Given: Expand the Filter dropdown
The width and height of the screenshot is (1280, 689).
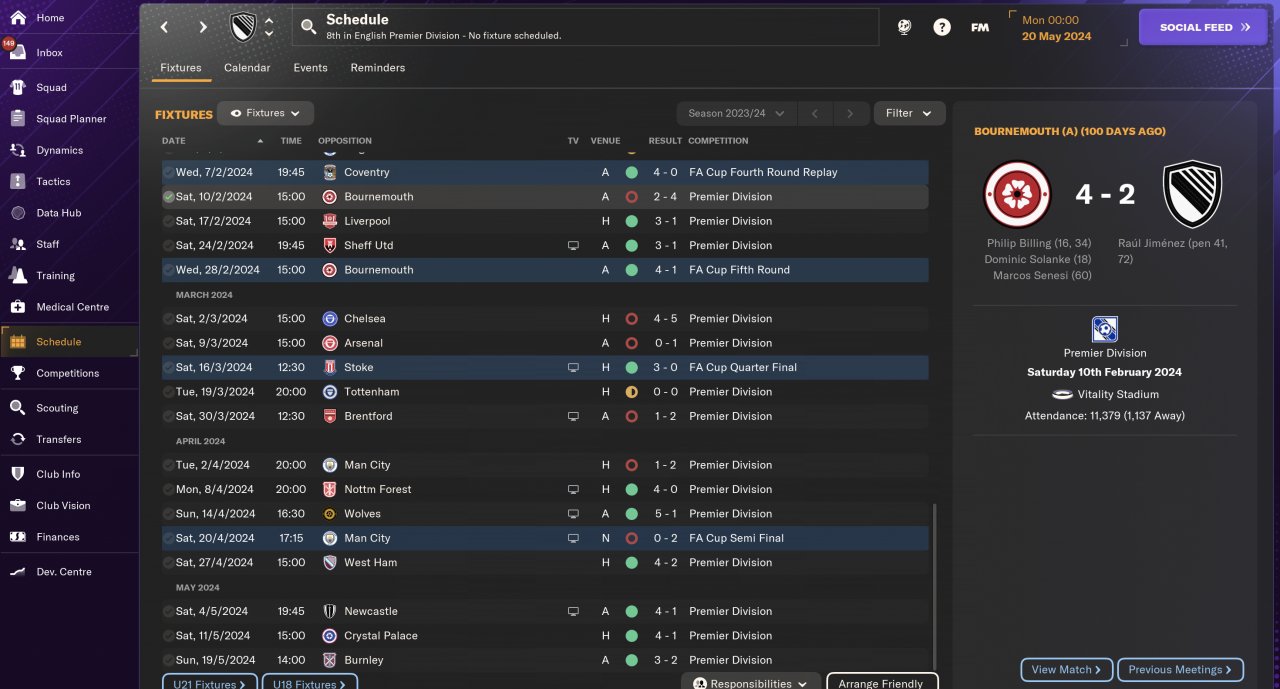Looking at the screenshot, I should coord(909,113).
